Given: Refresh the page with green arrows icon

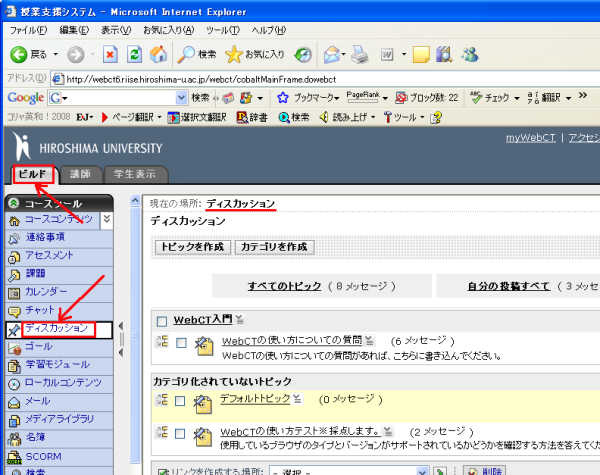Looking at the screenshot, I should tap(134, 55).
